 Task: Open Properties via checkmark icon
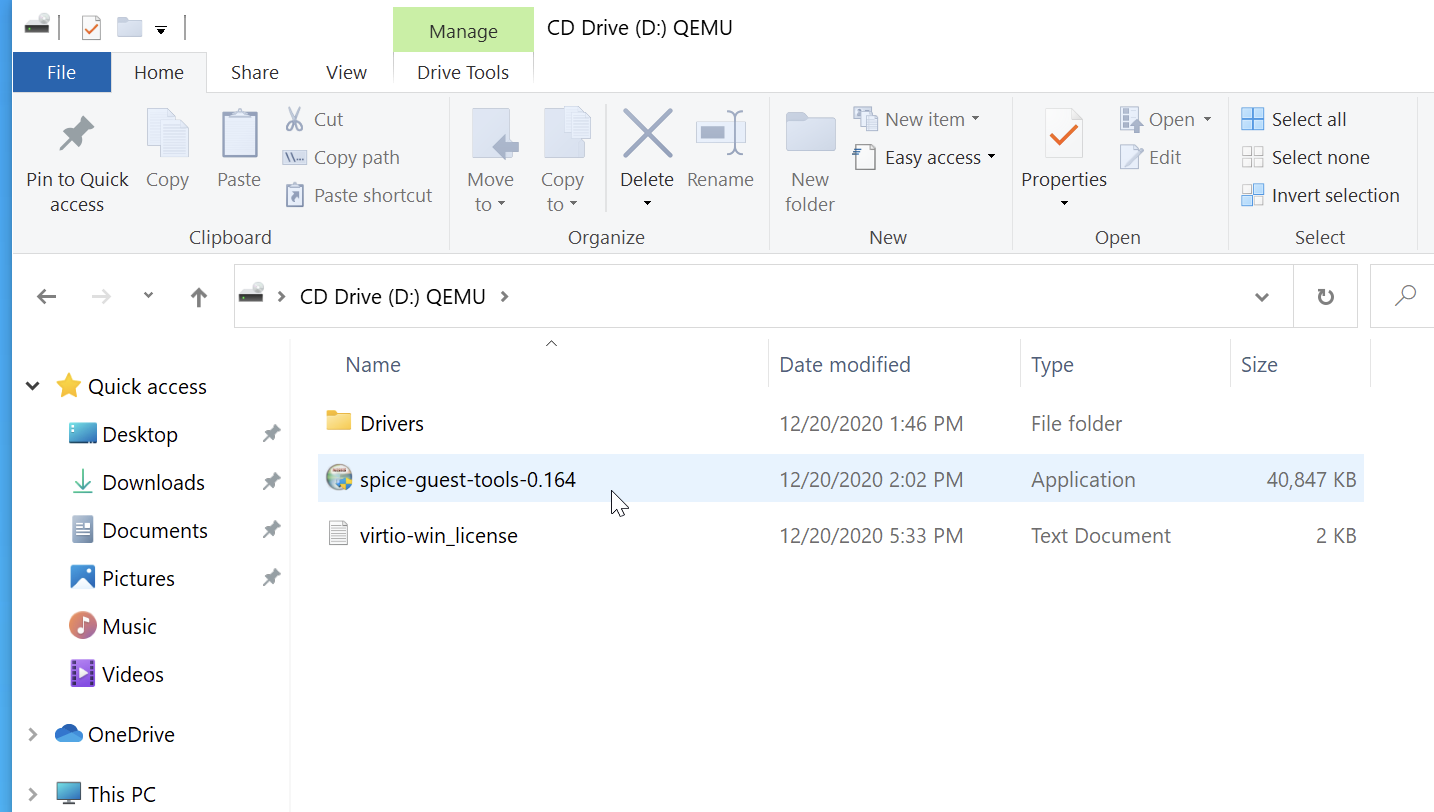click(x=1063, y=135)
